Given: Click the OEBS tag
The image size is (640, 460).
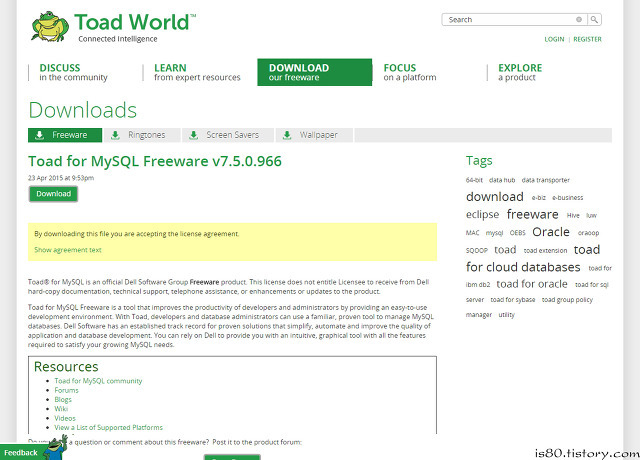Looking at the screenshot, I should coord(518,233).
